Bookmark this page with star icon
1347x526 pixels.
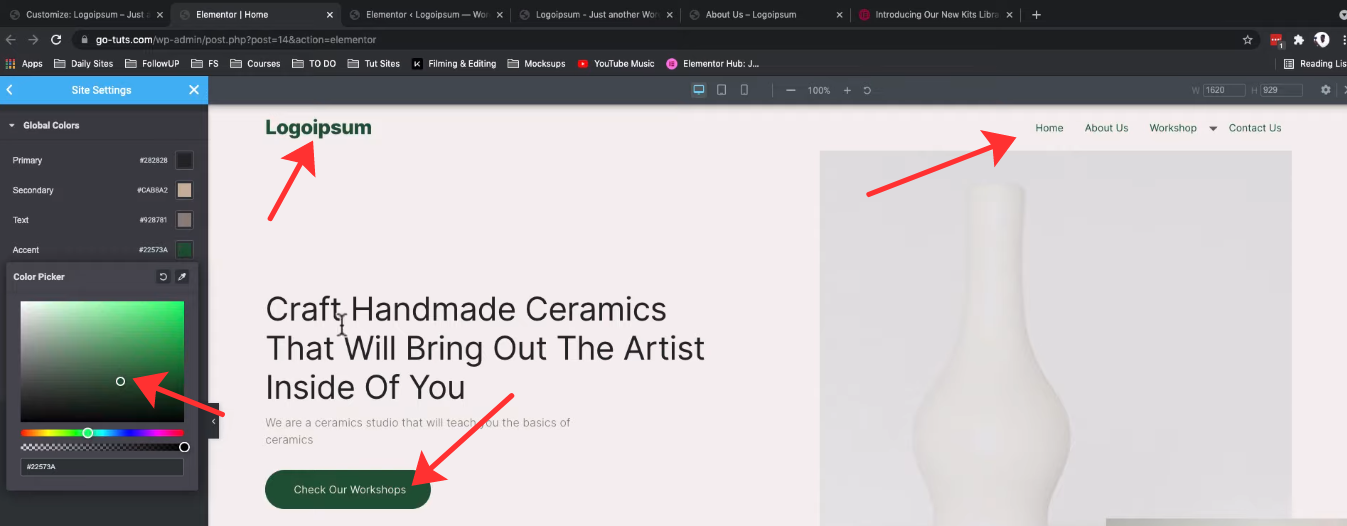[1248, 40]
